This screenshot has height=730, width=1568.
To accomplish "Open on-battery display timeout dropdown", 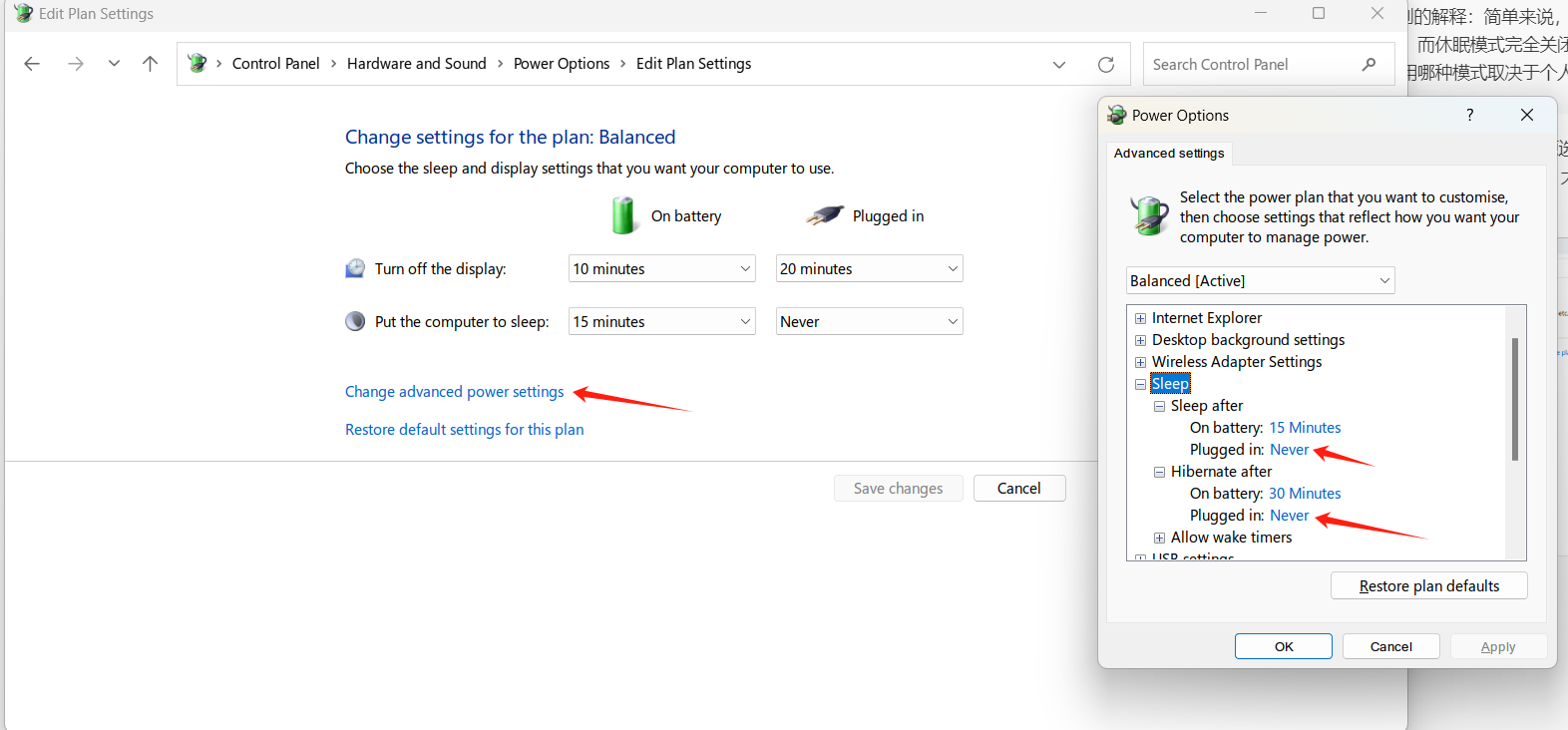I will 661,269.
